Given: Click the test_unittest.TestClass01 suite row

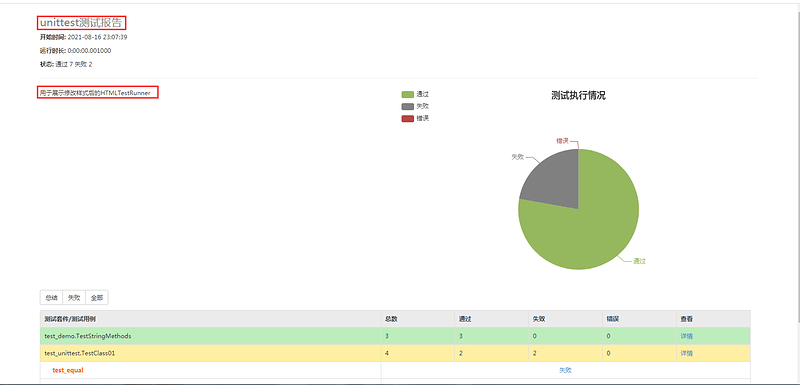Looking at the screenshot, I should [x=395, y=353].
